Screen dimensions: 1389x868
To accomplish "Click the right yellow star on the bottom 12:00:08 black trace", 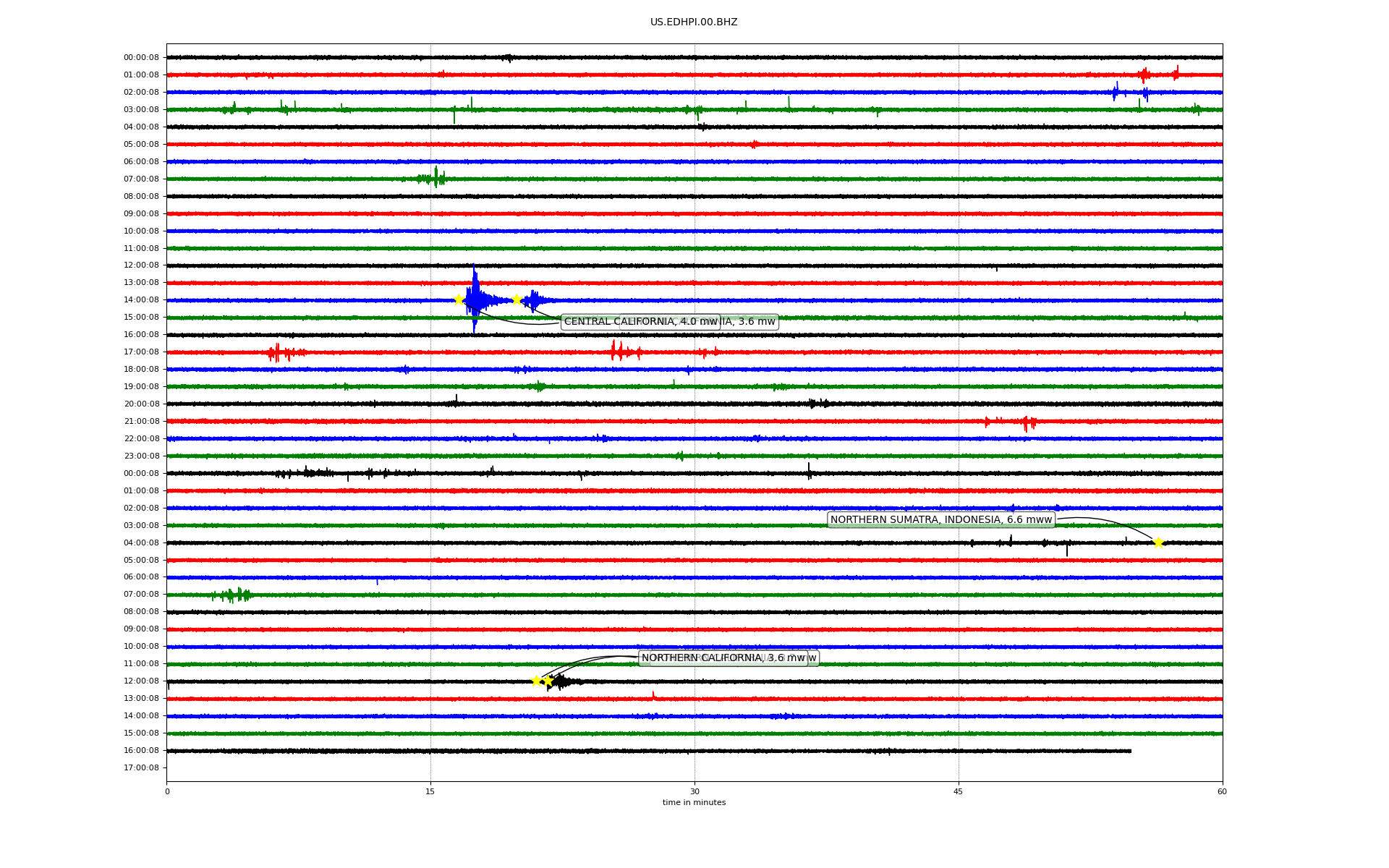I will coord(548,681).
